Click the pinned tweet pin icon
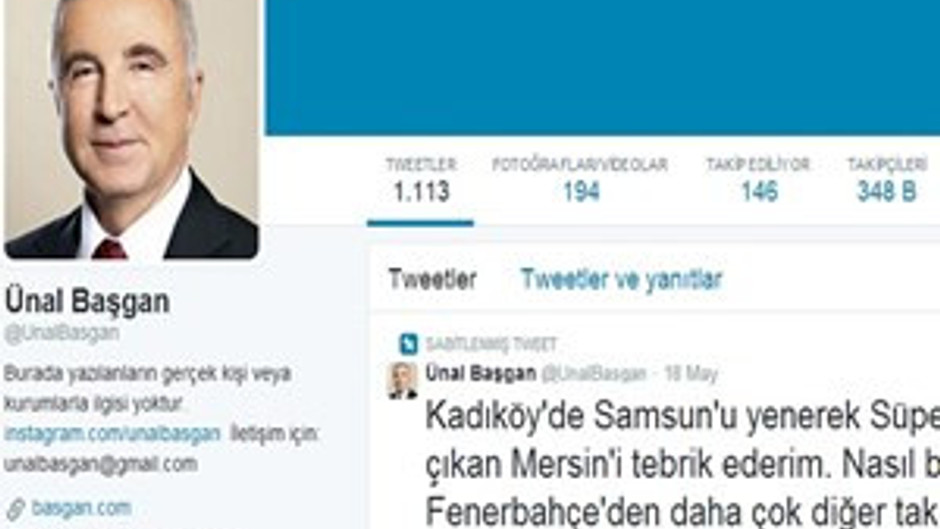 coord(408,344)
